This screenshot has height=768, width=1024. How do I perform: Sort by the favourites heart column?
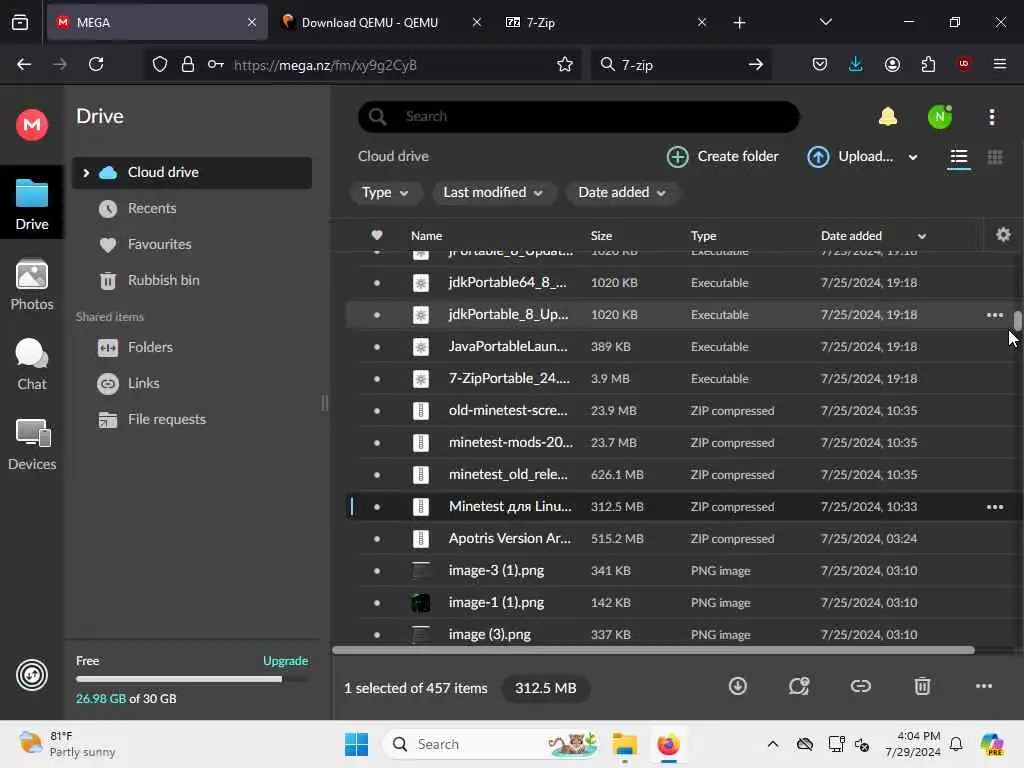[x=377, y=235]
